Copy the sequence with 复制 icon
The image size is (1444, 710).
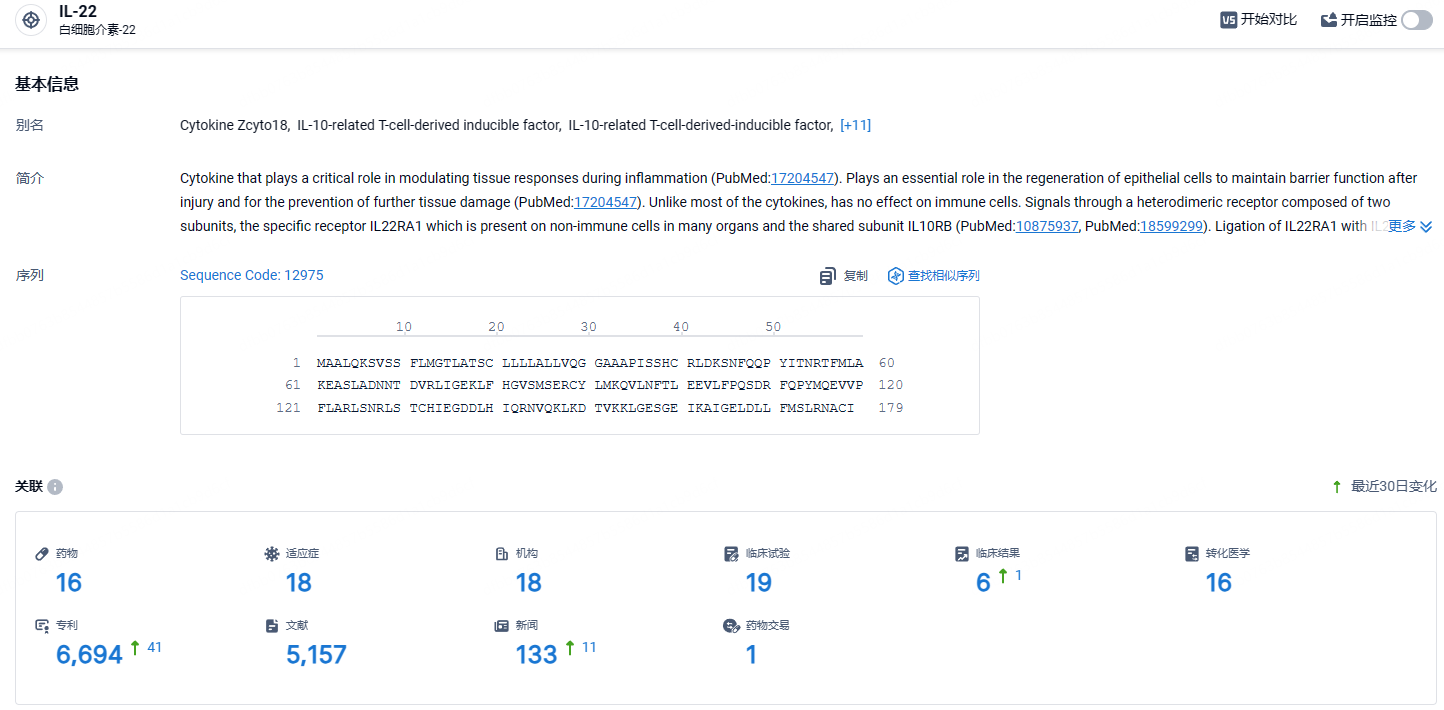(x=827, y=276)
